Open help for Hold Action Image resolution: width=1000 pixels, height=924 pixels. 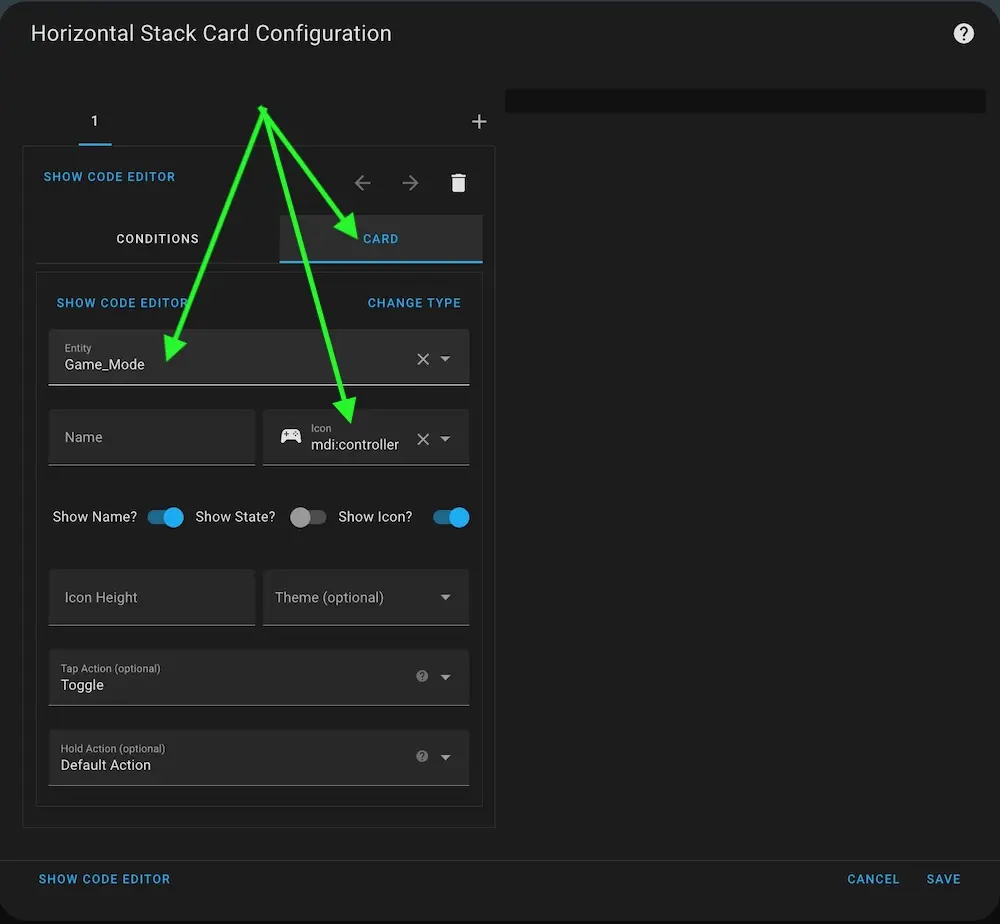pyautogui.click(x=422, y=756)
